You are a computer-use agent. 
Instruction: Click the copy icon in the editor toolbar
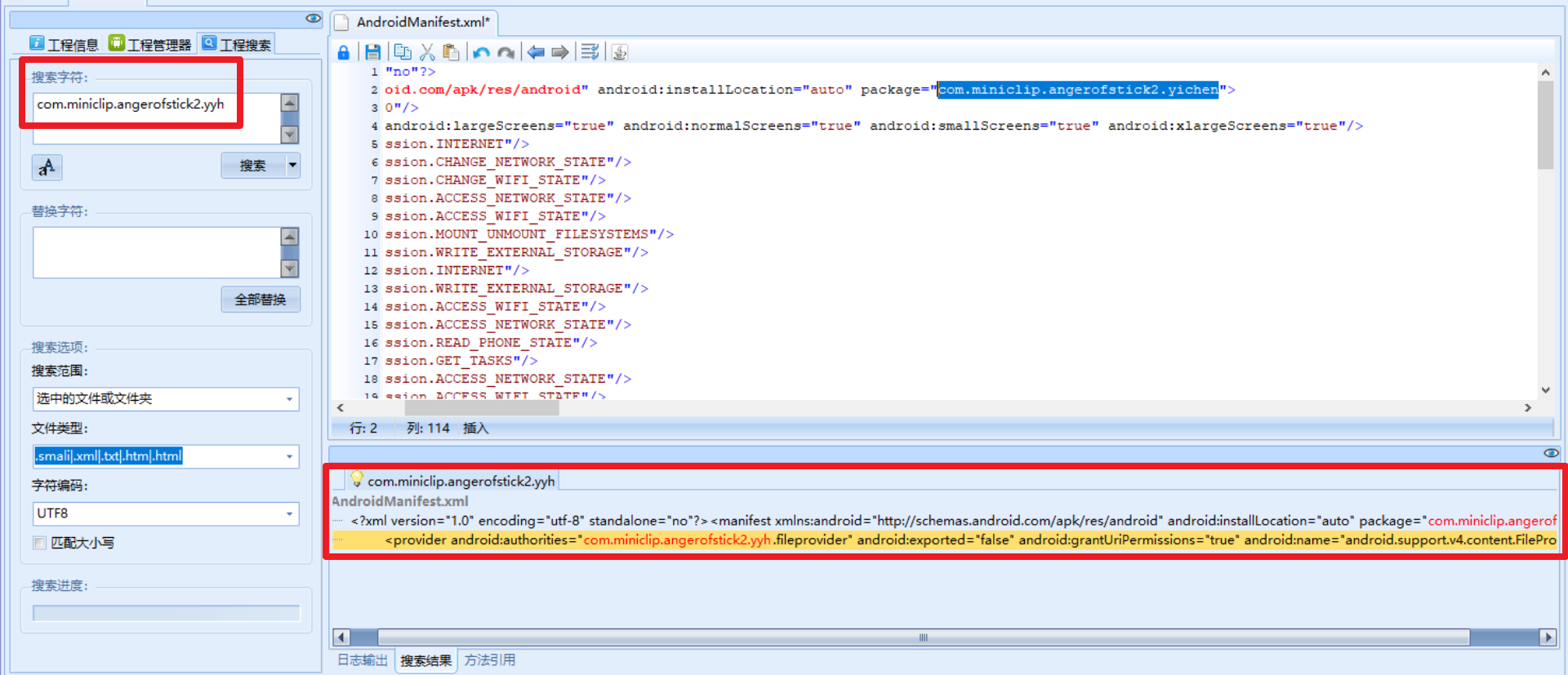(403, 52)
